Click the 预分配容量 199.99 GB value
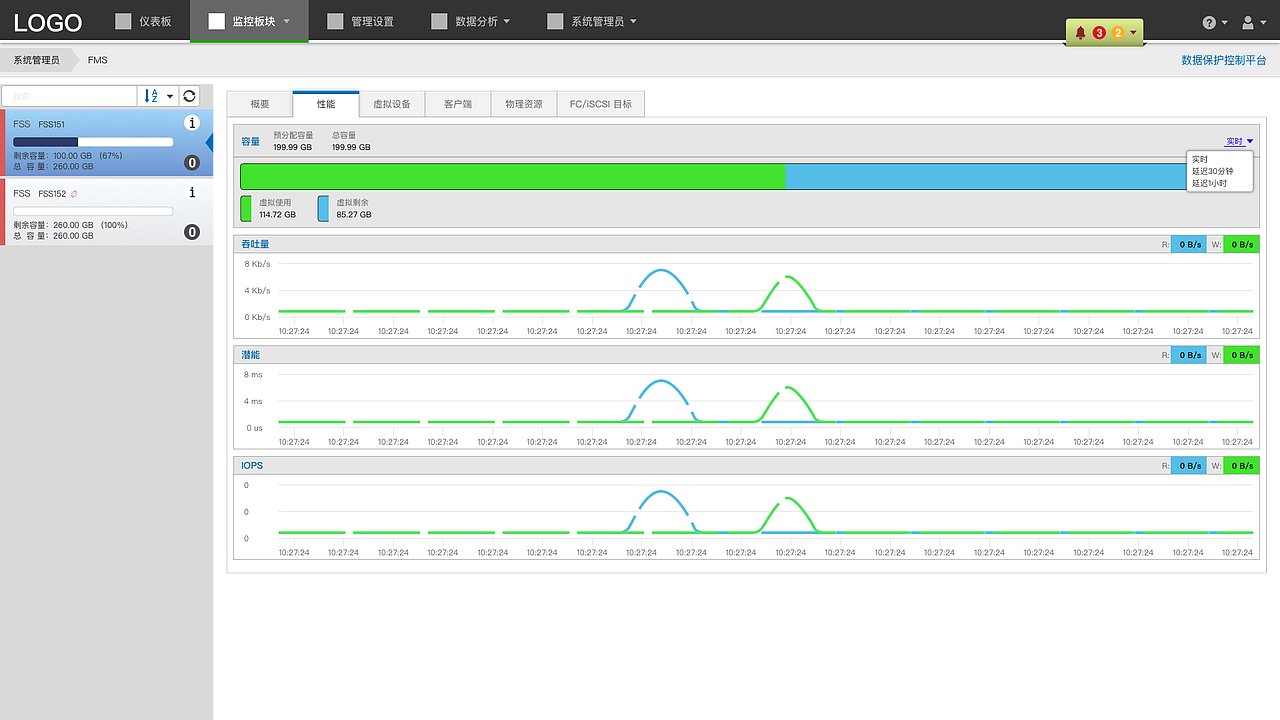The image size is (1280, 720). [293, 147]
